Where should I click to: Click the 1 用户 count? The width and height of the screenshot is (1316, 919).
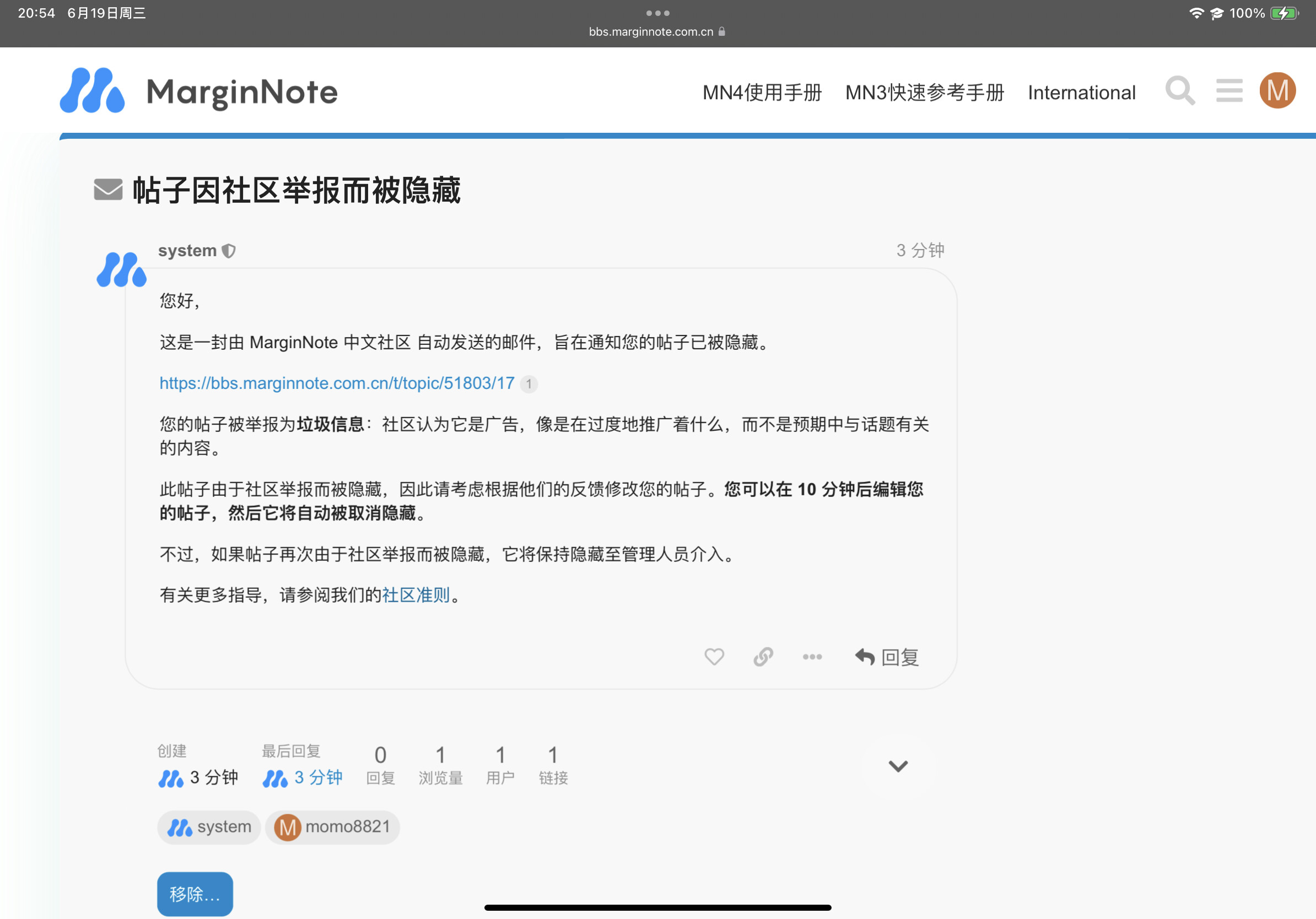(500, 765)
